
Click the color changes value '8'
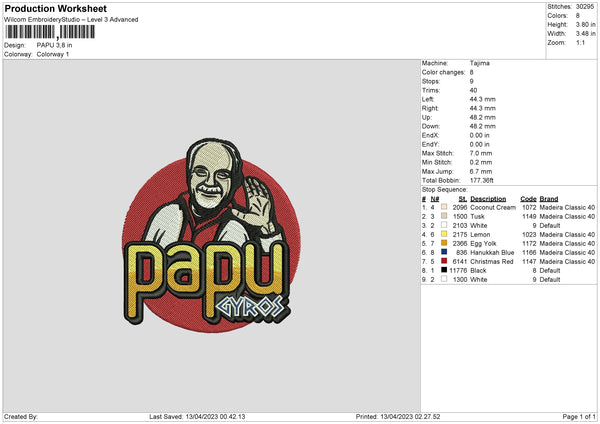tap(471, 72)
